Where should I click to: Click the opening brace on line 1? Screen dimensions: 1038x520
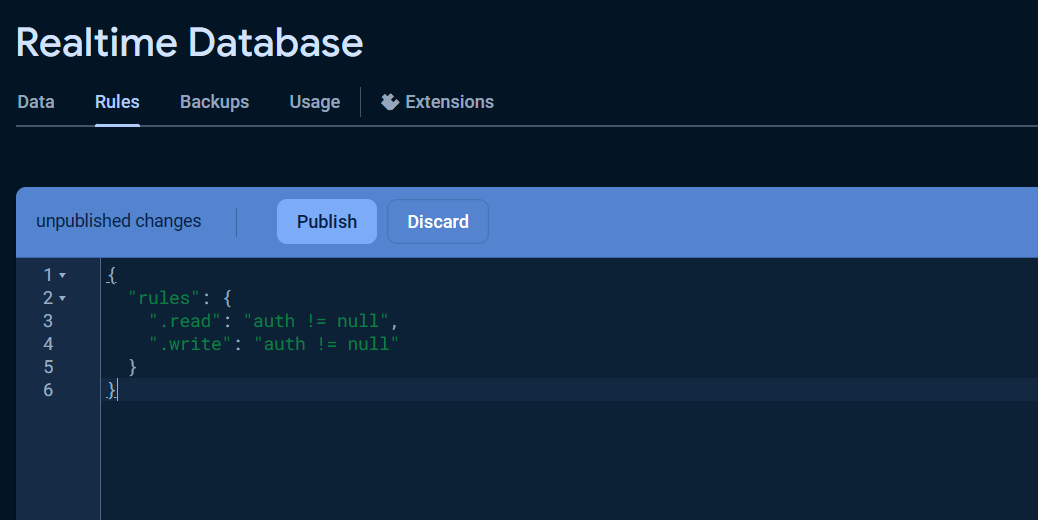(x=111, y=275)
